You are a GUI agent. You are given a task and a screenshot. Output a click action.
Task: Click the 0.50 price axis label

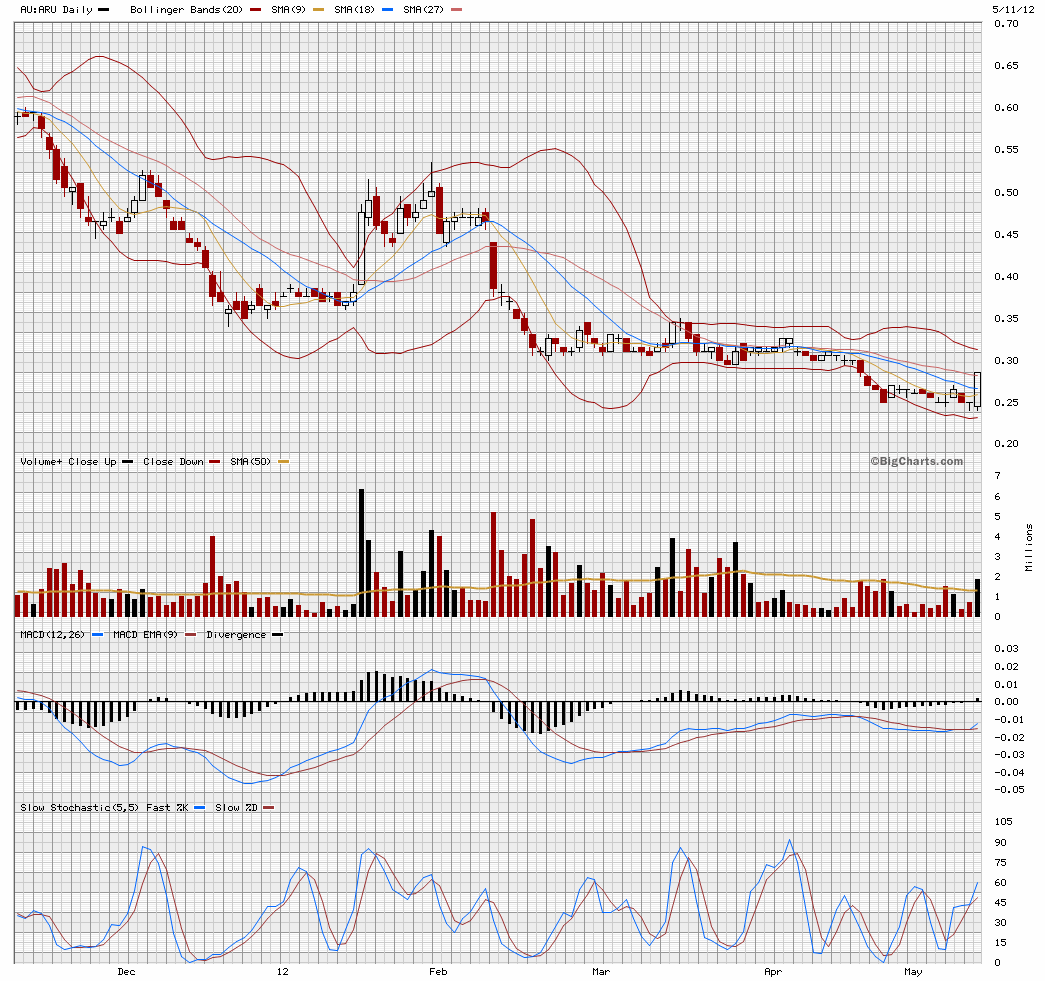pyautogui.click(x=1006, y=193)
